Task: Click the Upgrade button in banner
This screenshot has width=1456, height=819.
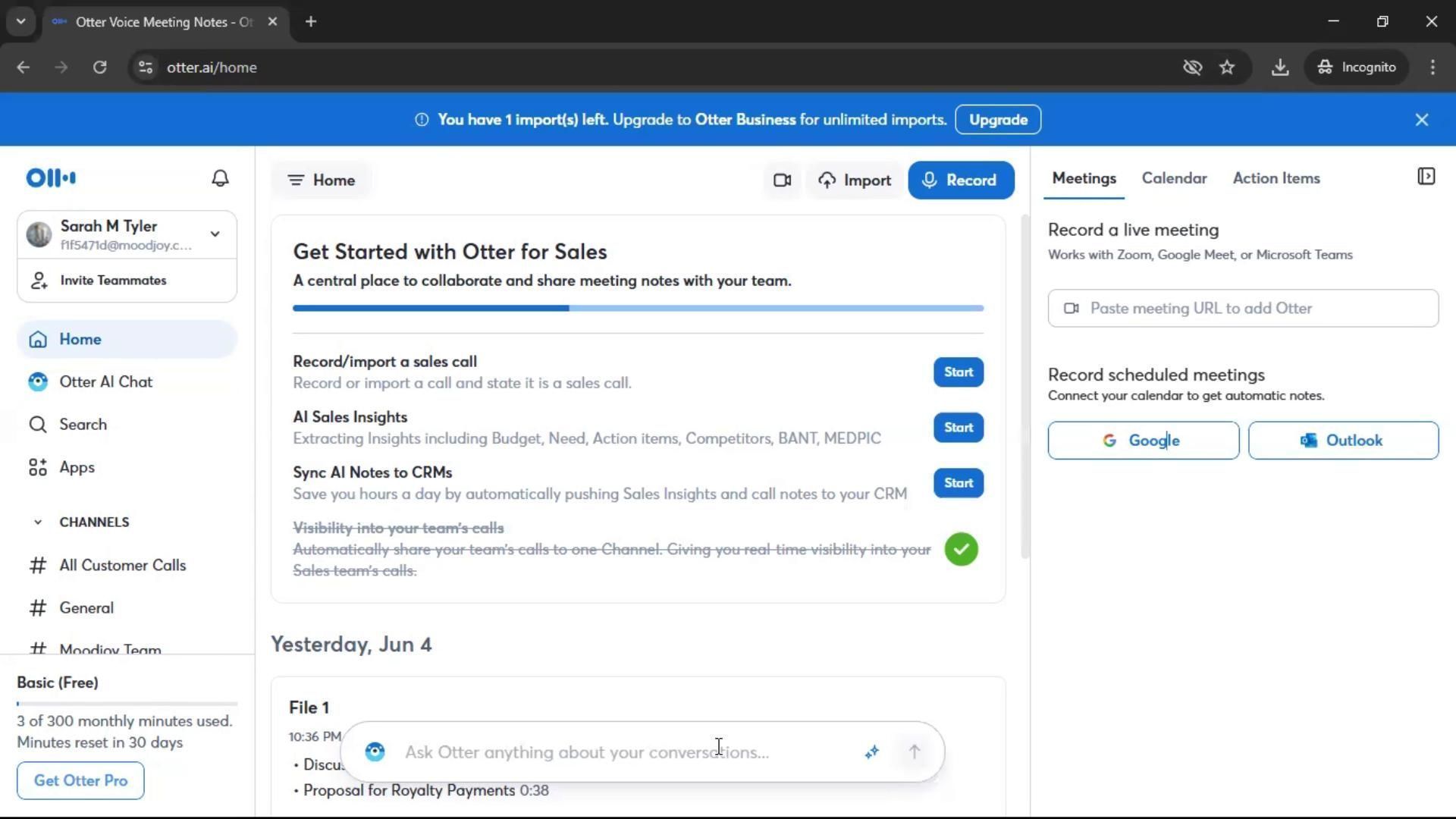Action: 997,120
